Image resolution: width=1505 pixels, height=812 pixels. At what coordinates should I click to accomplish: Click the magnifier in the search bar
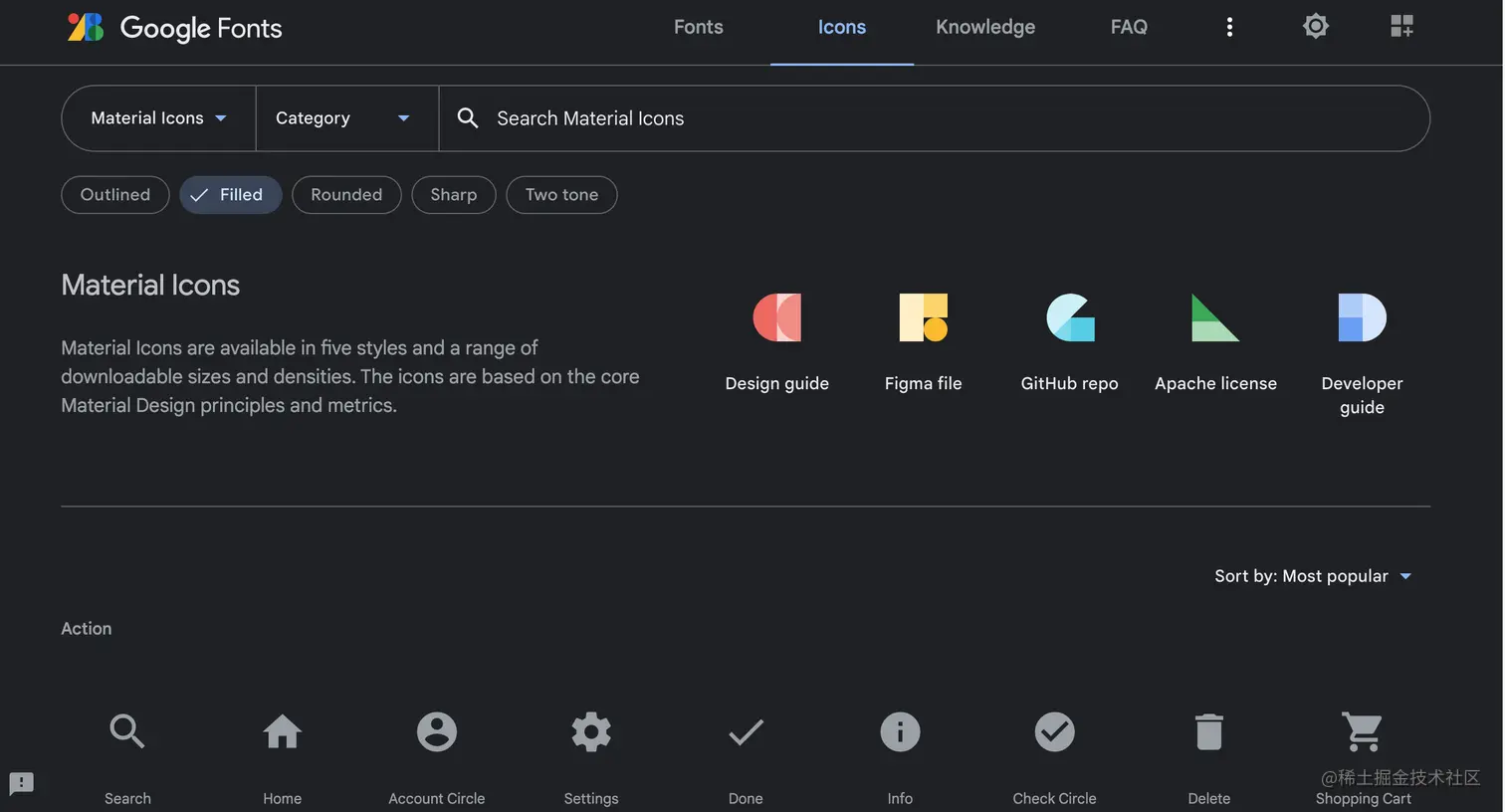click(x=468, y=118)
